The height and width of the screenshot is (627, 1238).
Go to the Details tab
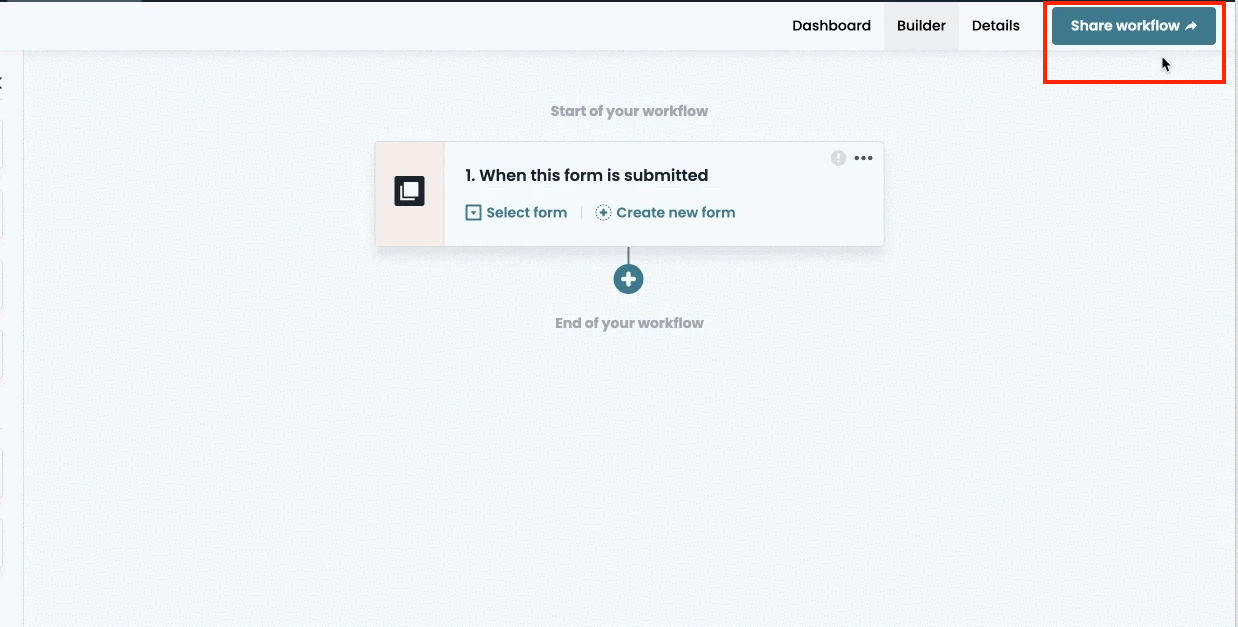coord(995,26)
